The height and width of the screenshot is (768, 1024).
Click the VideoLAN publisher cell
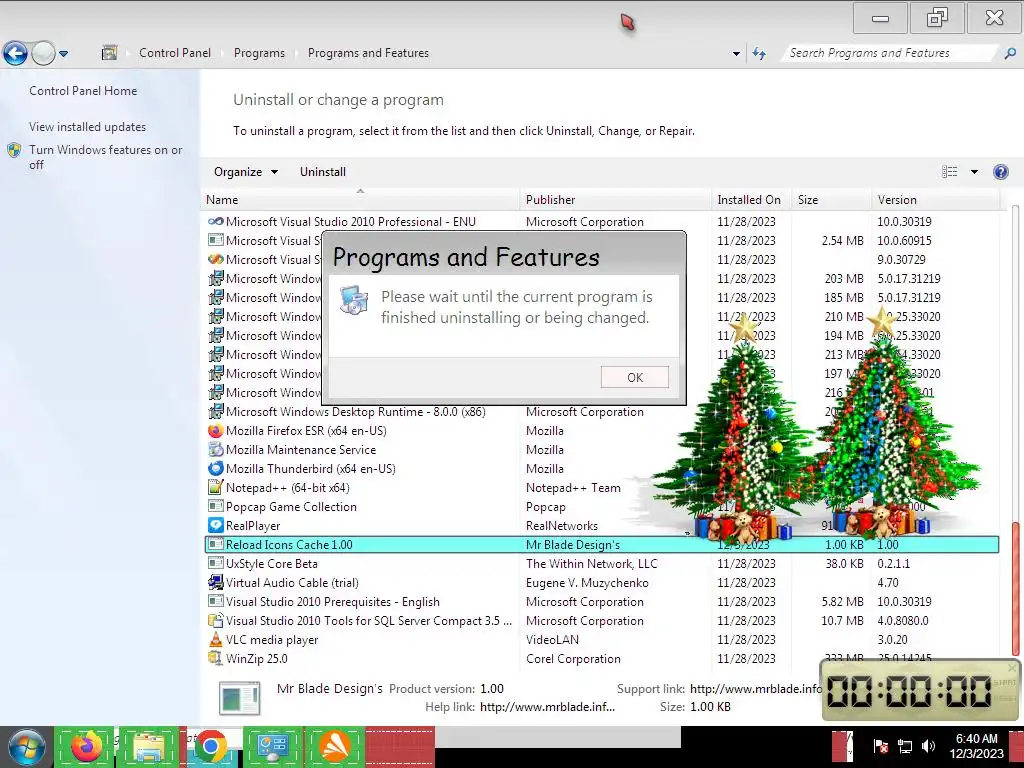[552, 640]
